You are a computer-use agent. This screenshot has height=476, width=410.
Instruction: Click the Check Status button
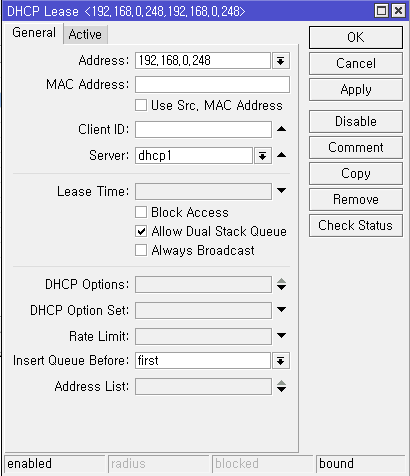(x=356, y=225)
